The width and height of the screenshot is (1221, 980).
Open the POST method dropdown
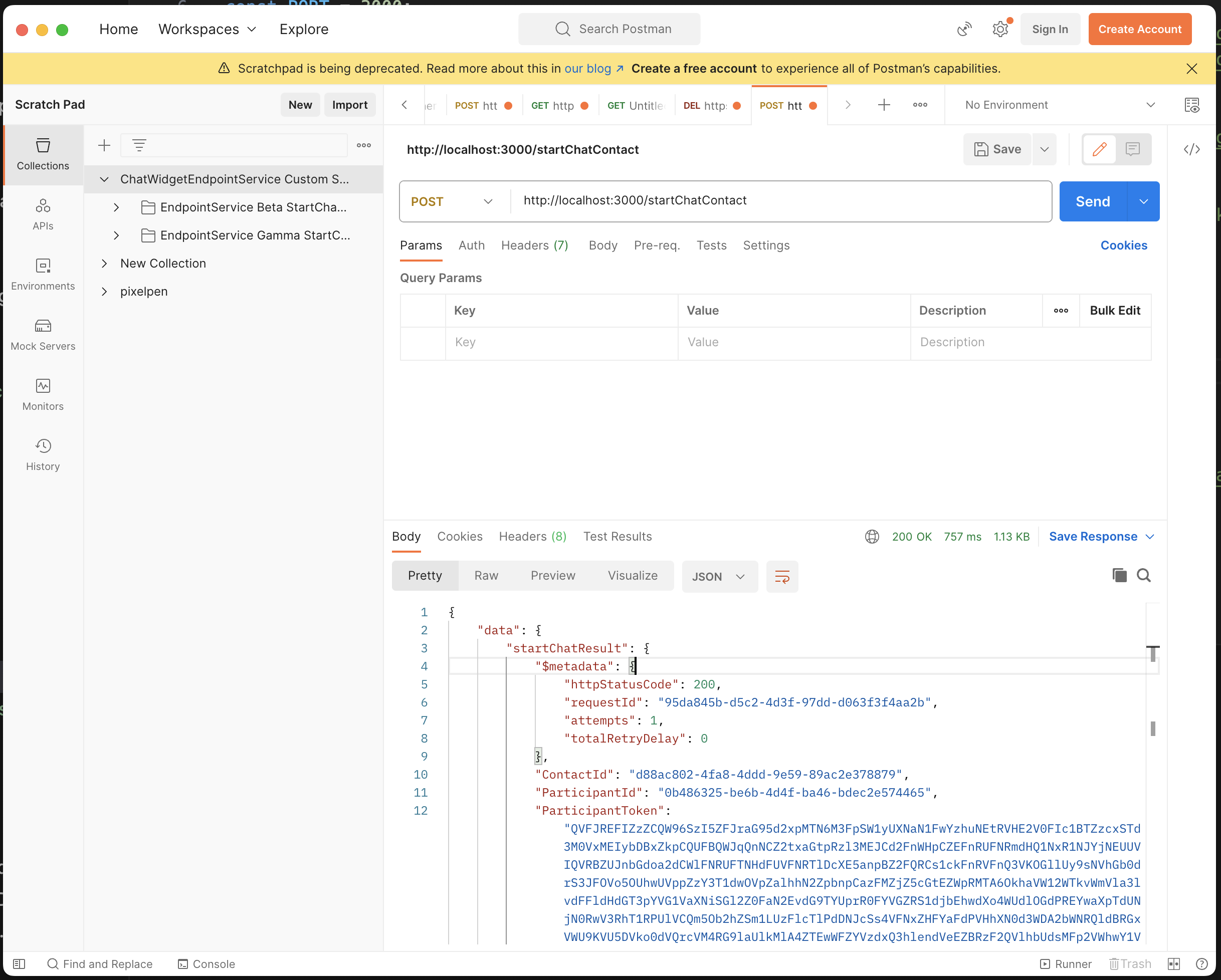[453, 201]
